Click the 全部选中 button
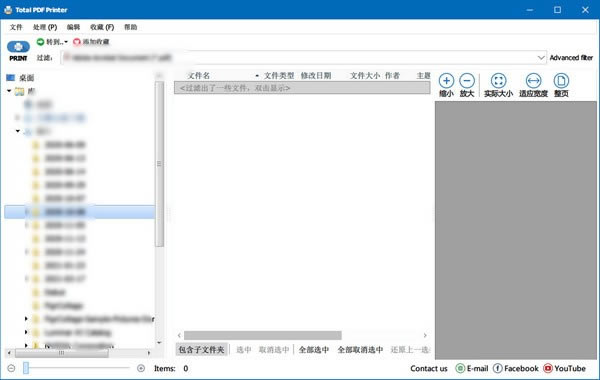Viewport: 600px width, 380px height. click(x=313, y=349)
